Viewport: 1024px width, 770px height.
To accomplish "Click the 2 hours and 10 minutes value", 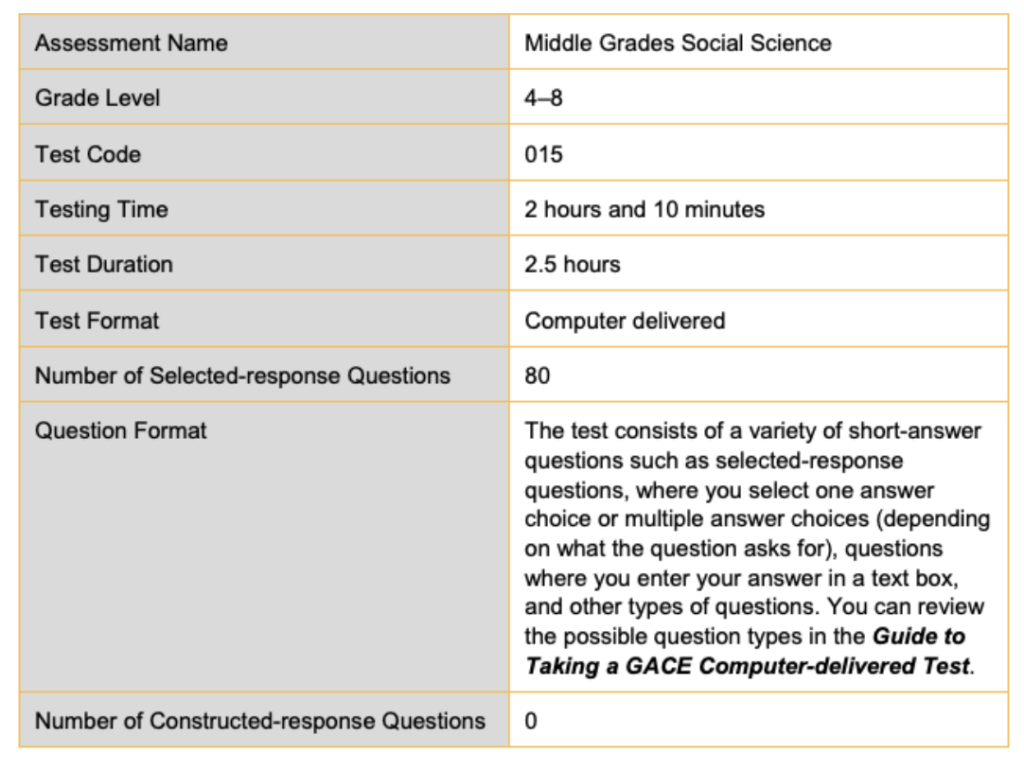I will click(644, 209).
